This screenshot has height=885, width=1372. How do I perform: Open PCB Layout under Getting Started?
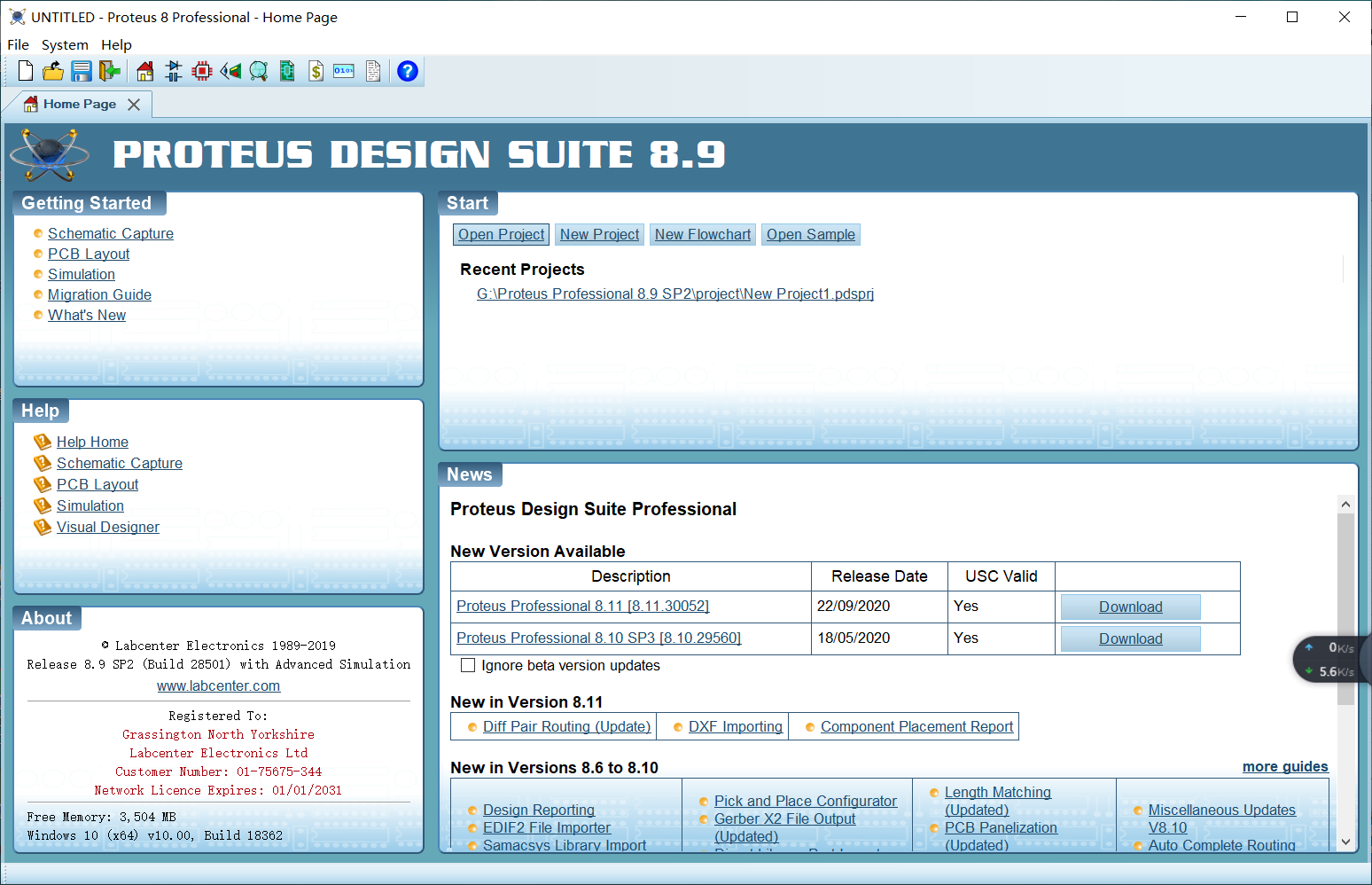coord(89,254)
